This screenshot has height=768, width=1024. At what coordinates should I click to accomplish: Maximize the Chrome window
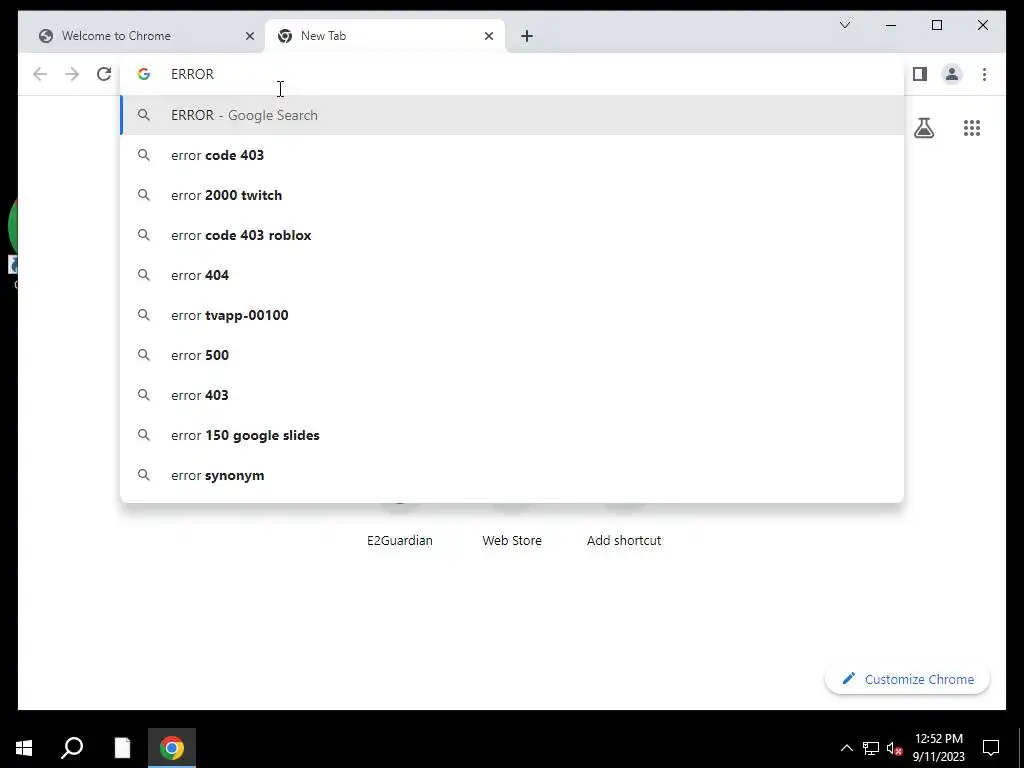click(936, 25)
